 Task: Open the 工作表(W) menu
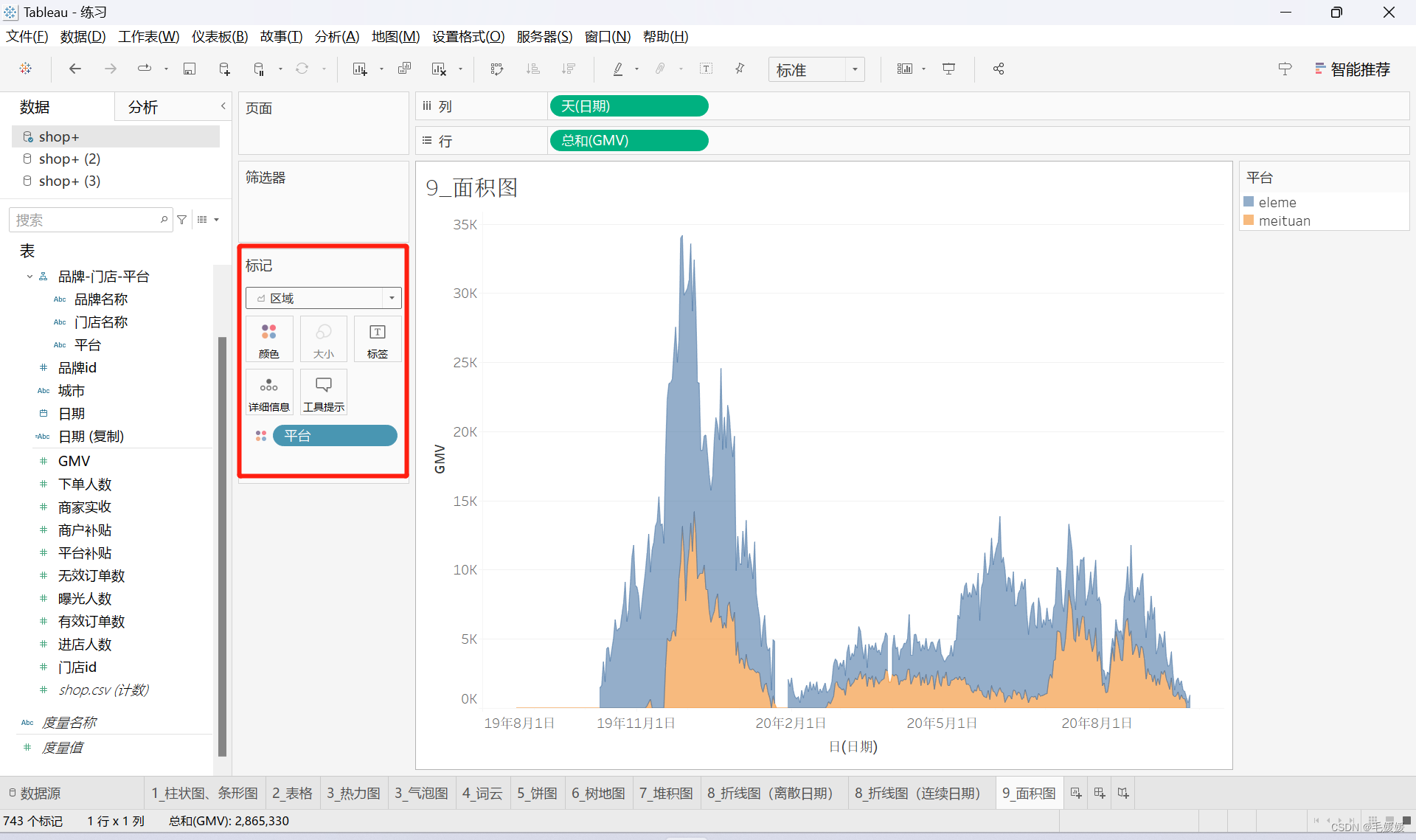(x=149, y=36)
